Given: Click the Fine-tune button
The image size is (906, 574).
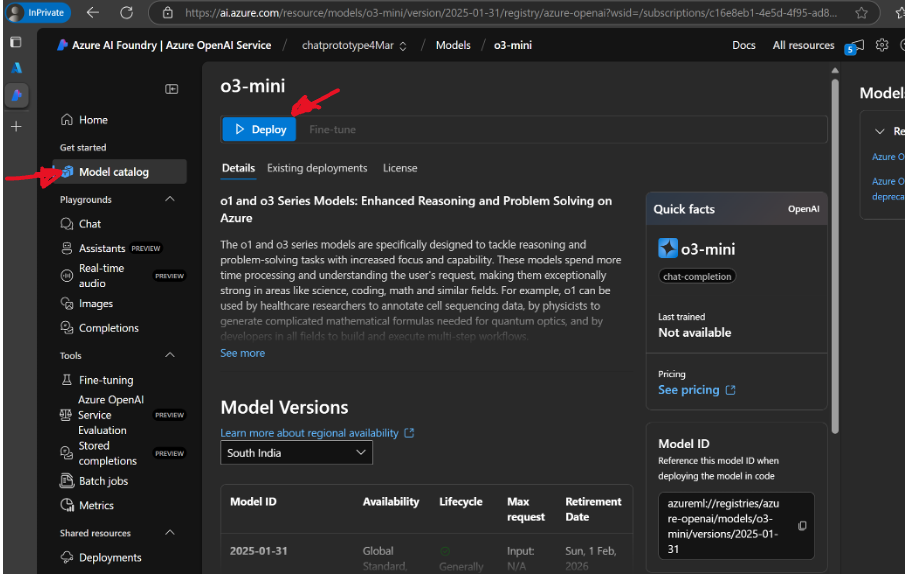Looking at the screenshot, I should [332, 129].
